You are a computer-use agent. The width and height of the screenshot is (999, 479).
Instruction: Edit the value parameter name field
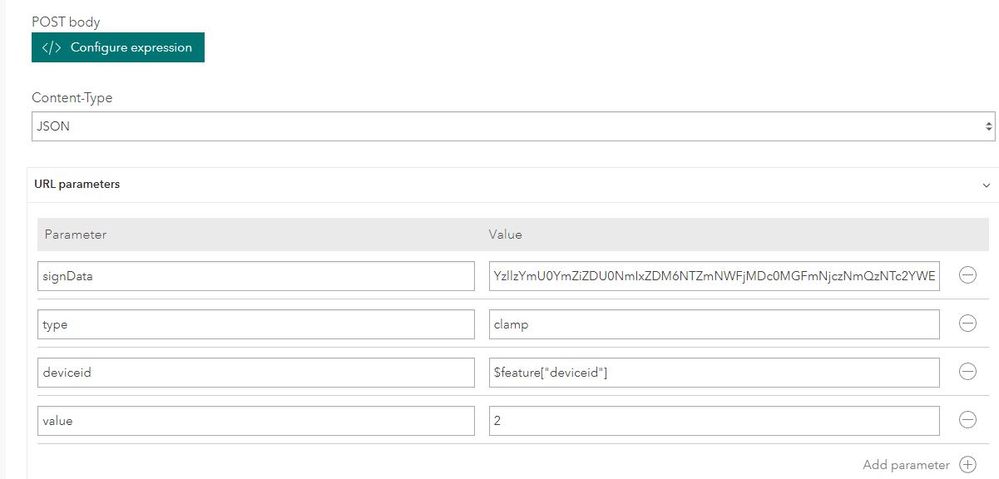256,420
